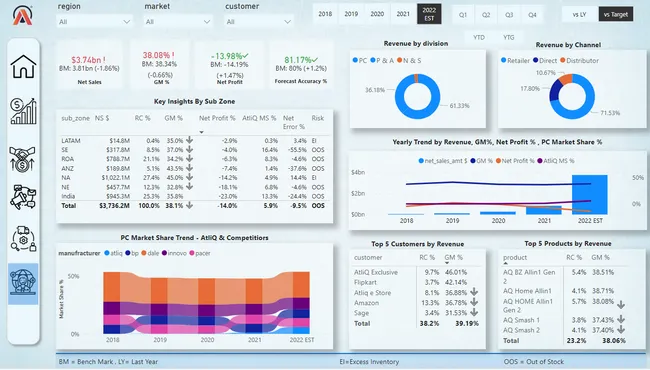Select the 2021 year filter

click(403, 14)
